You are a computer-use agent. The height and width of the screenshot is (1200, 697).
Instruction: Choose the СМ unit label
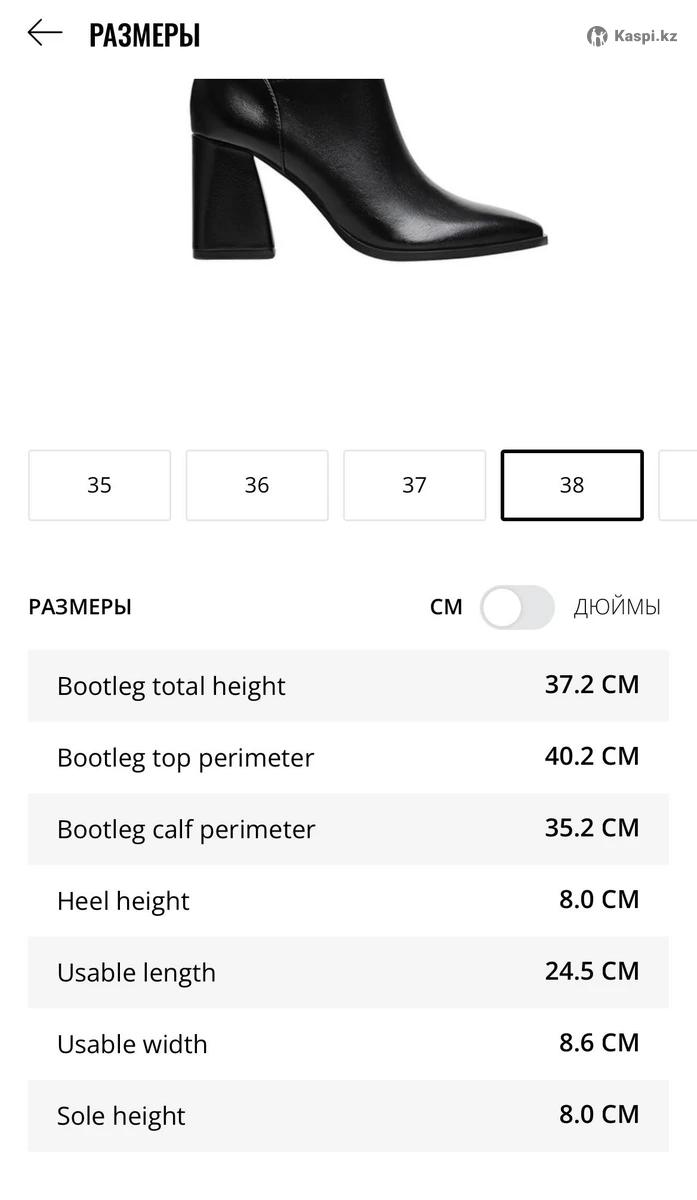pyautogui.click(x=446, y=607)
